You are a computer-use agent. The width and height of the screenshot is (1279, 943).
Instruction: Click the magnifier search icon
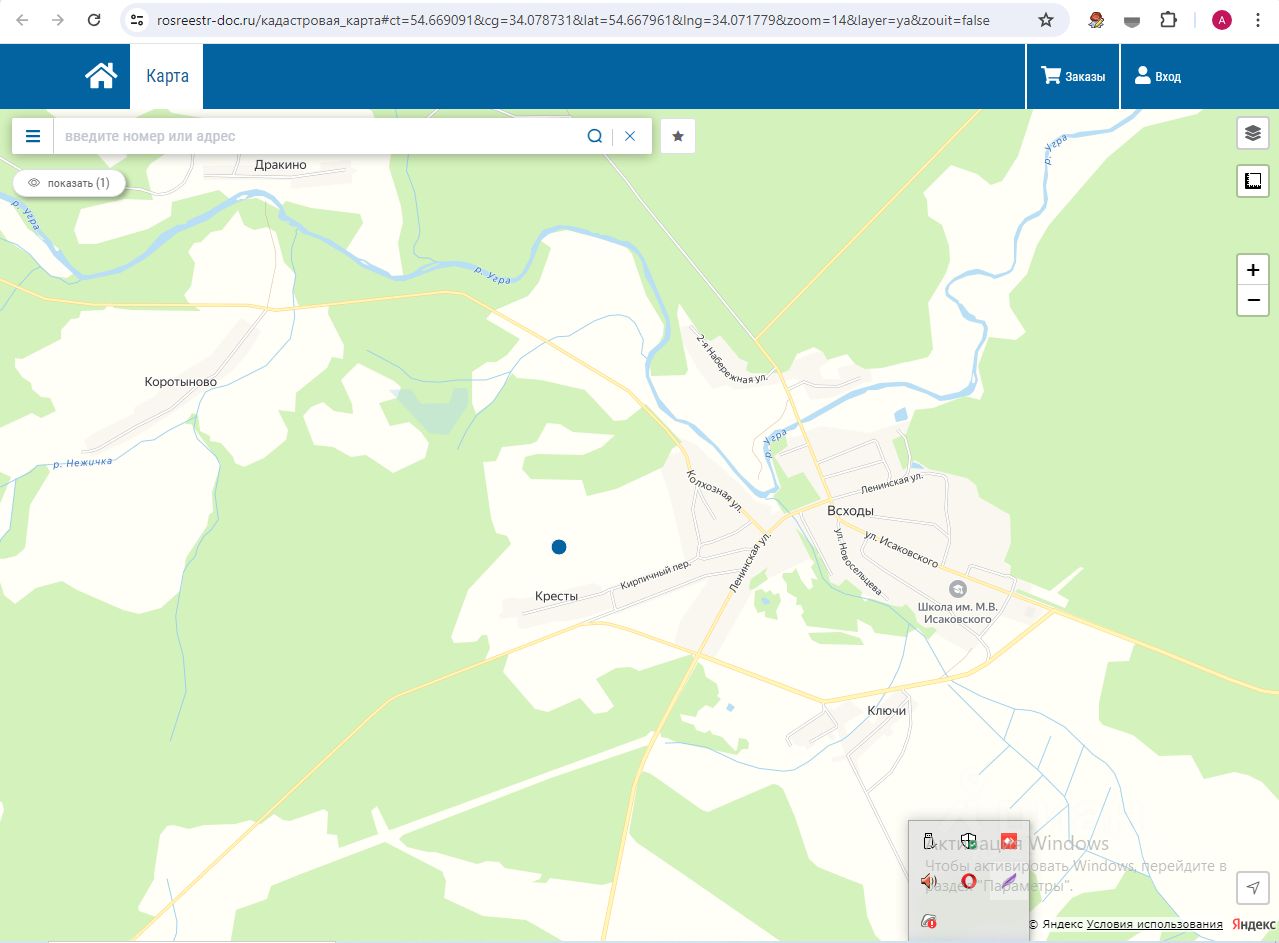594,136
